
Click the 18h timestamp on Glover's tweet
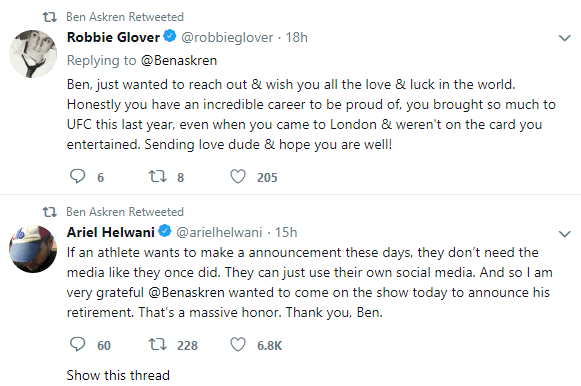[x=296, y=37]
